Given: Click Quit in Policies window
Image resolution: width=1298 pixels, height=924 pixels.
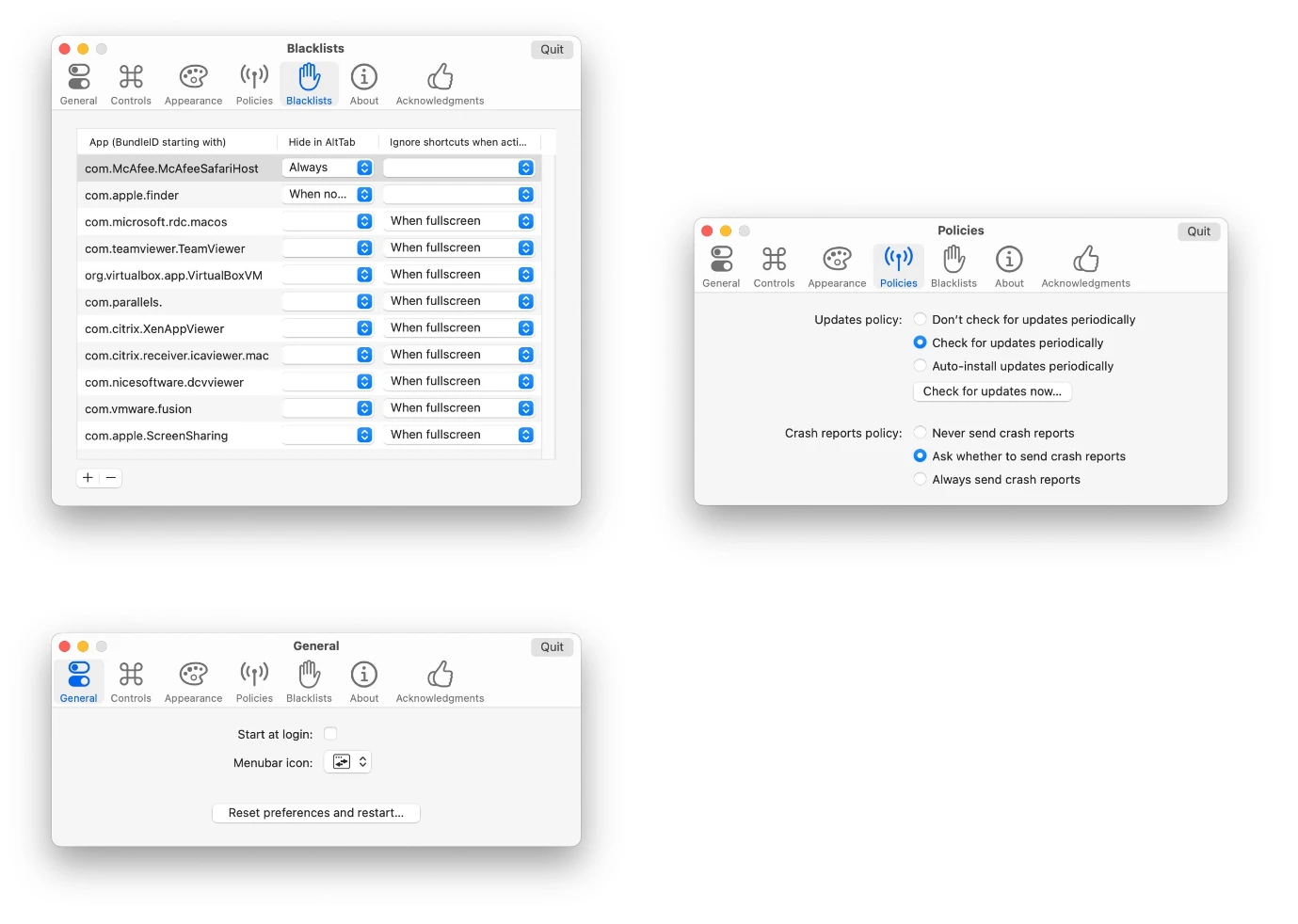Looking at the screenshot, I should [x=1198, y=231].
